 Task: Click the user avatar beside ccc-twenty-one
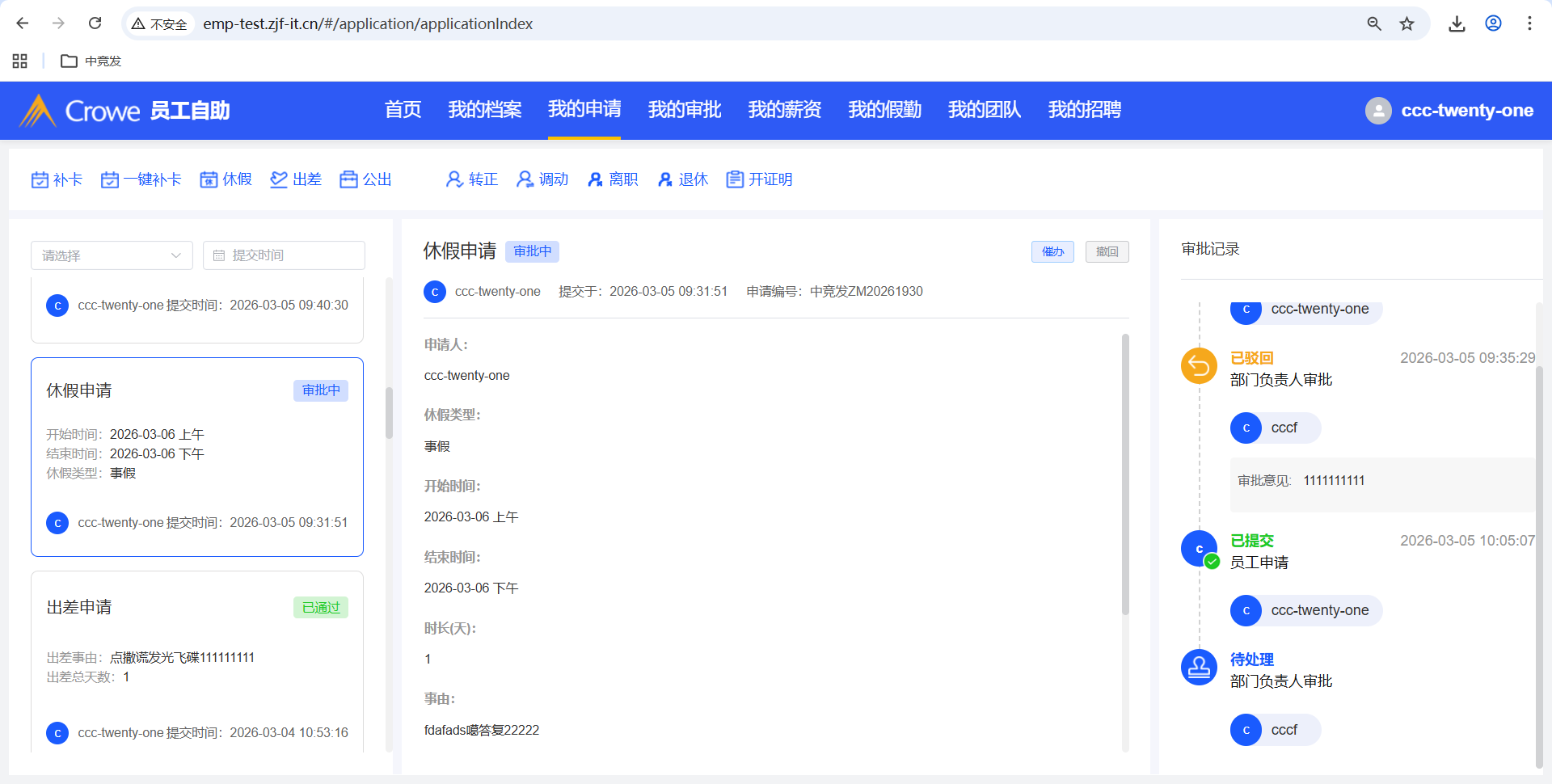(x=1378, y=111)
